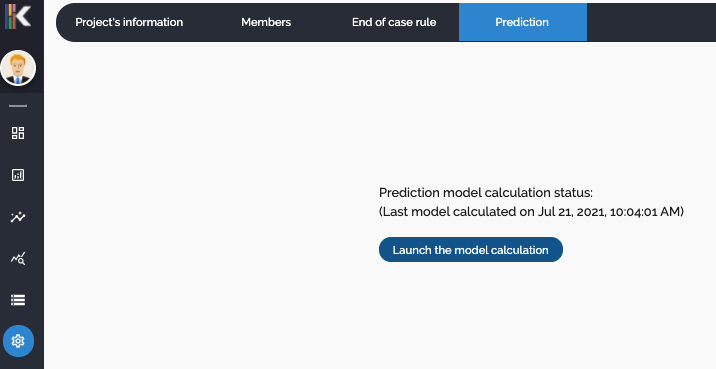Screen dimensions: 716x369
Task: Click the Prediction model calculation status text
Action: [x=486, y=193]
